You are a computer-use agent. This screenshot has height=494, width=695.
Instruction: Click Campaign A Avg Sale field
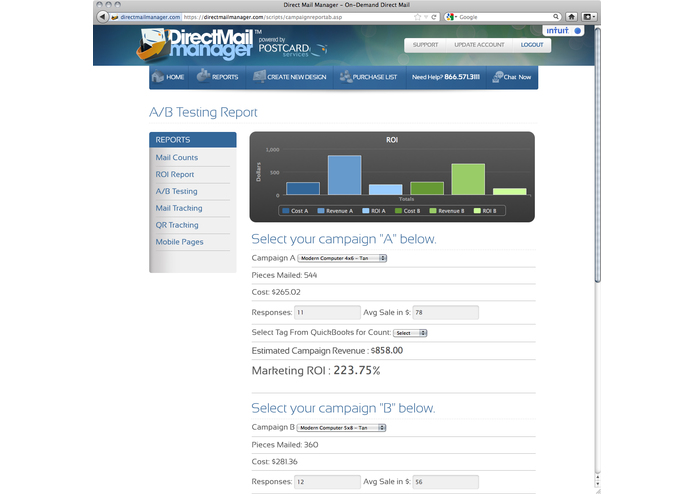445,312
